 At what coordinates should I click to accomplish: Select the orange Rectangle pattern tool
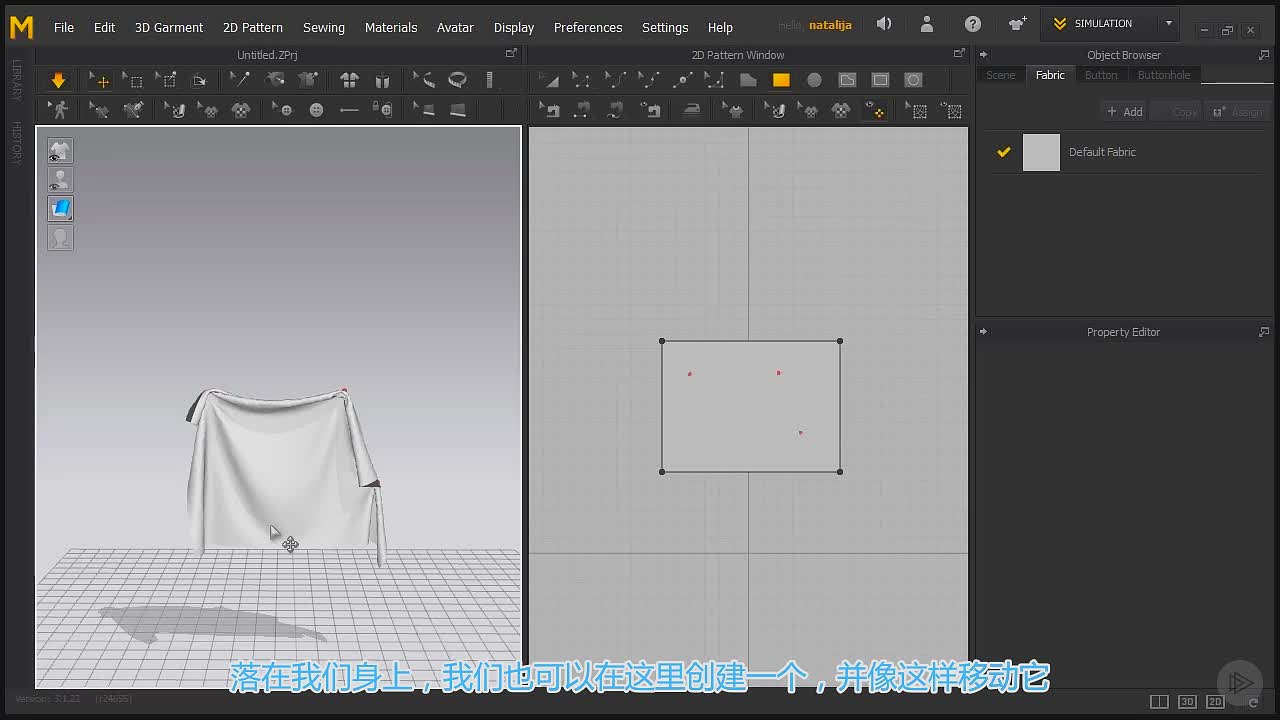[x=781, y=80]
